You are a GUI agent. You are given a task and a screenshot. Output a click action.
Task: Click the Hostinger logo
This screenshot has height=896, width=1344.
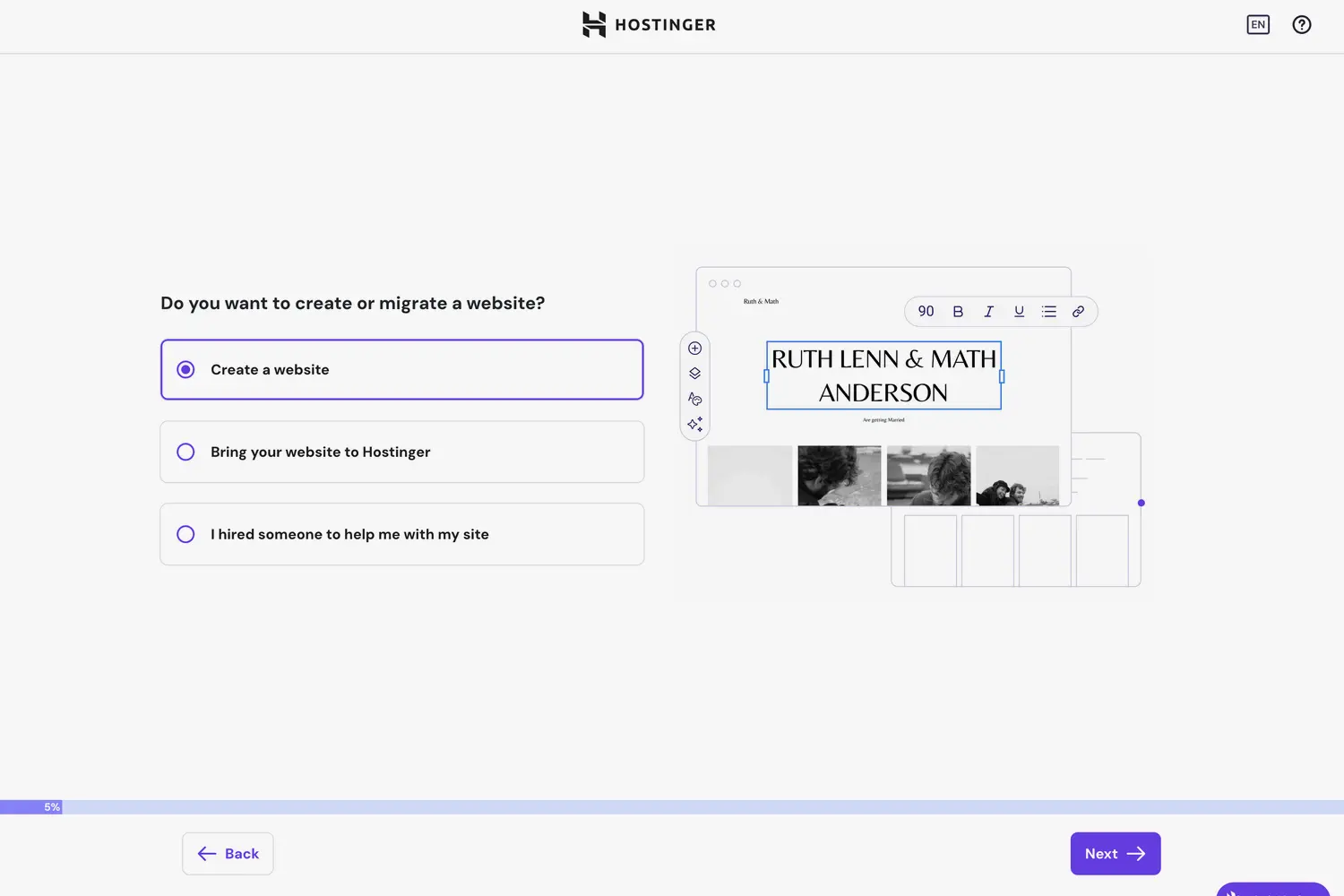tap(648, 24)
